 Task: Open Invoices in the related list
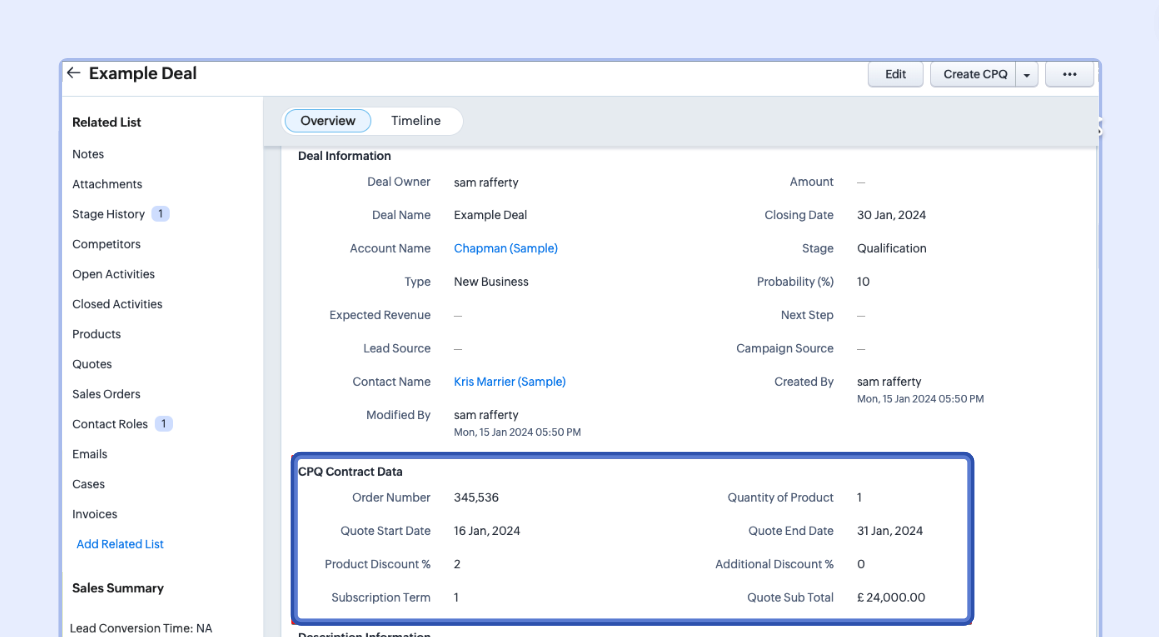pos(94,514)
